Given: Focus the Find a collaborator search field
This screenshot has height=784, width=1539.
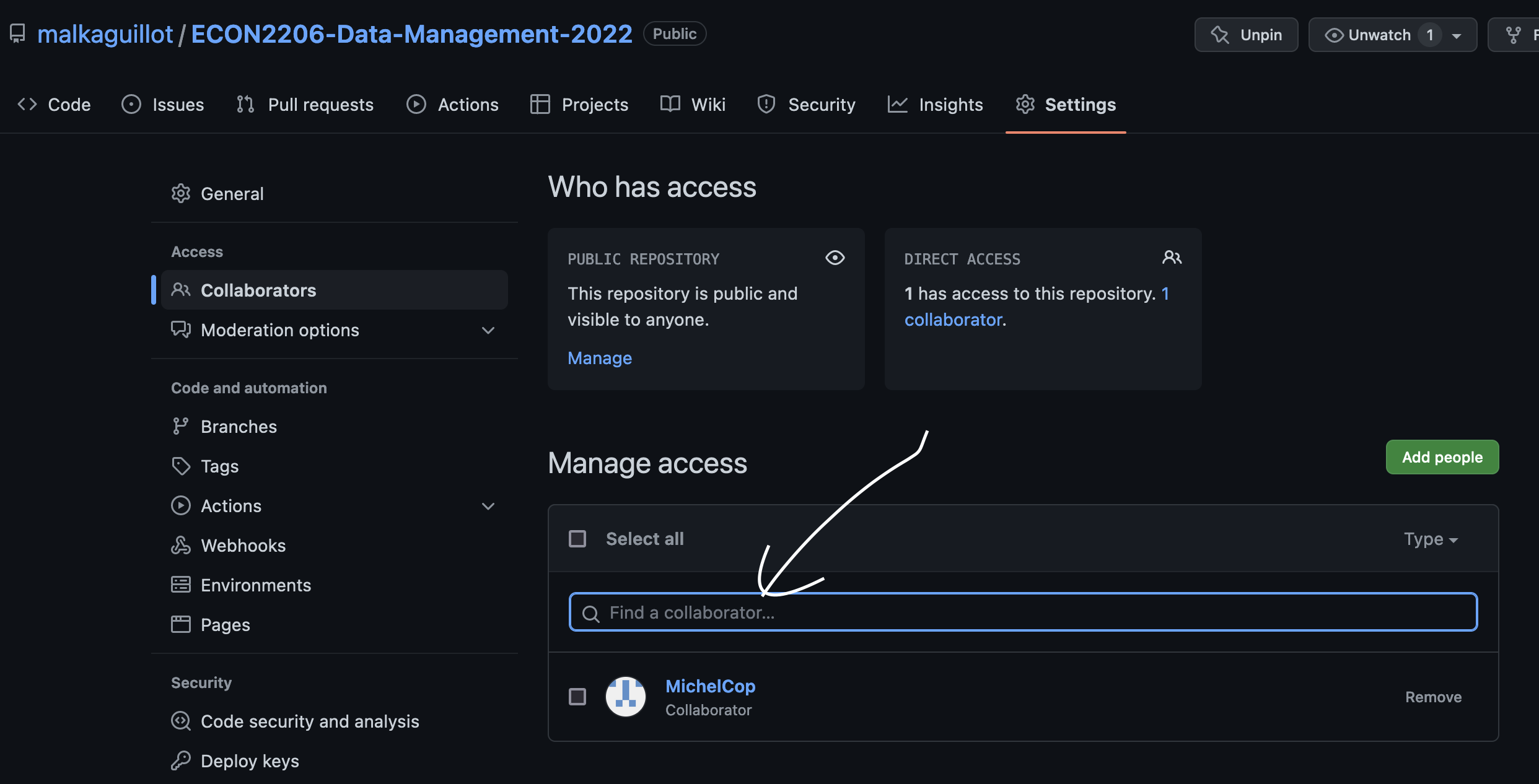Looking at the screenshot, I should (x=1022, y=612).
